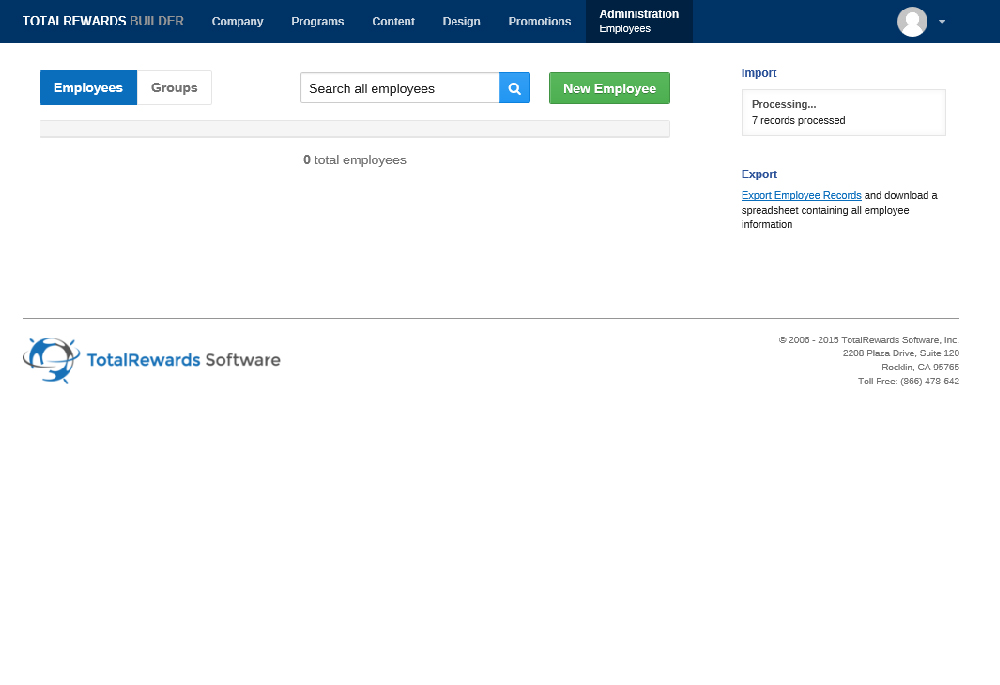This screenshot has width=1000, height=685.
Task: Select the Administration Employees nav item
Action: tap(639, 21)
